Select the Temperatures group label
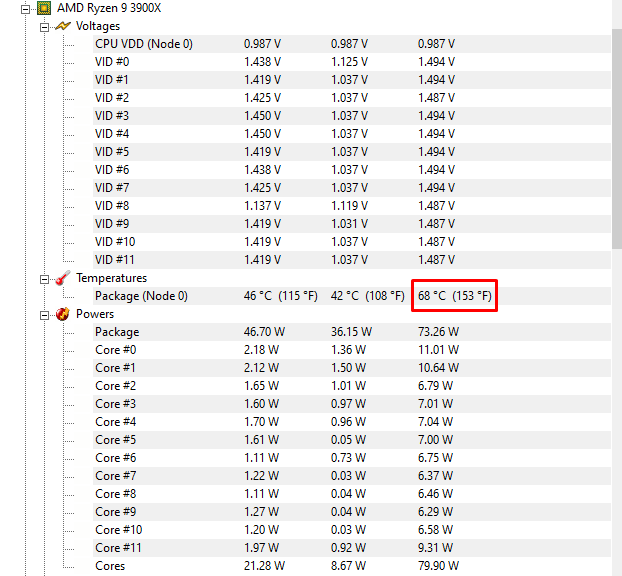622x576 pixels. (x=111, y=278)
